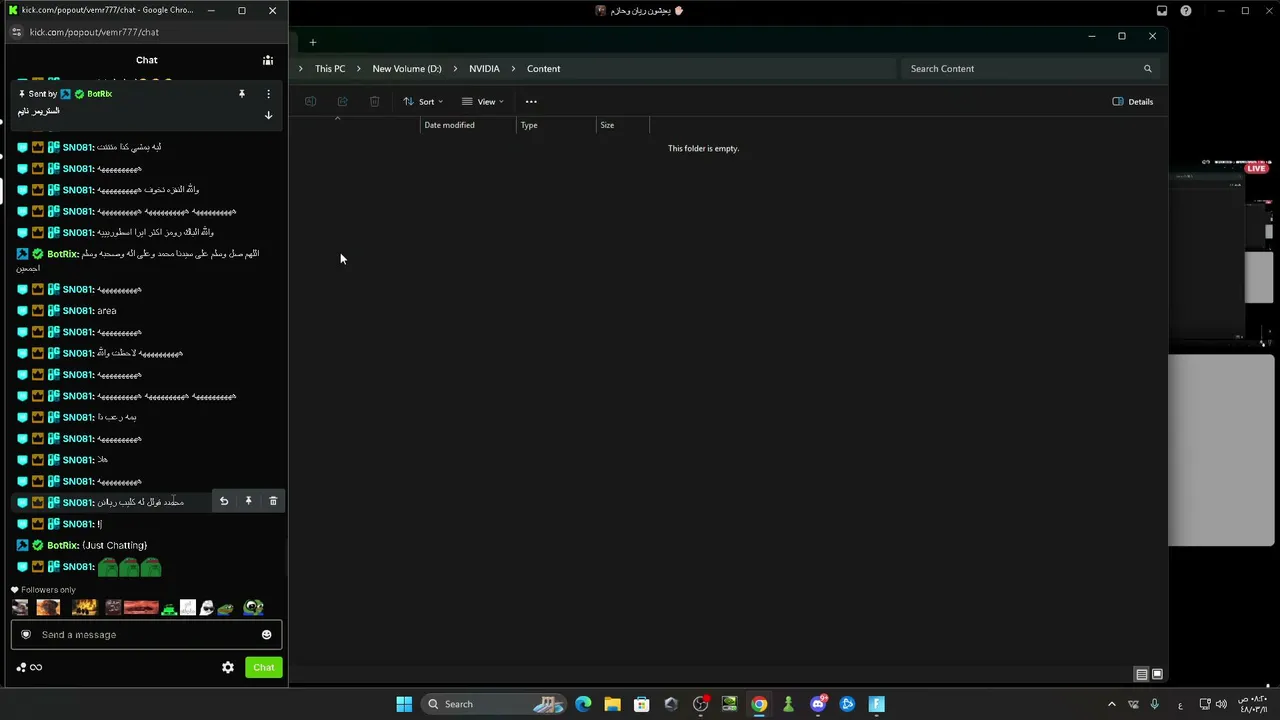Click the Delete trash toolbar icon

click(374, 101)
